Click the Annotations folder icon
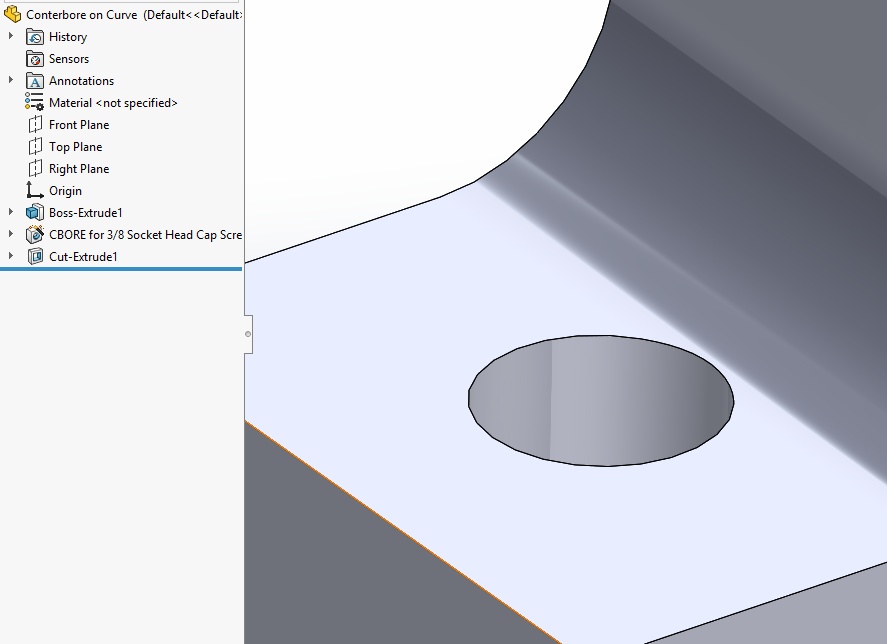 point(35,81)
